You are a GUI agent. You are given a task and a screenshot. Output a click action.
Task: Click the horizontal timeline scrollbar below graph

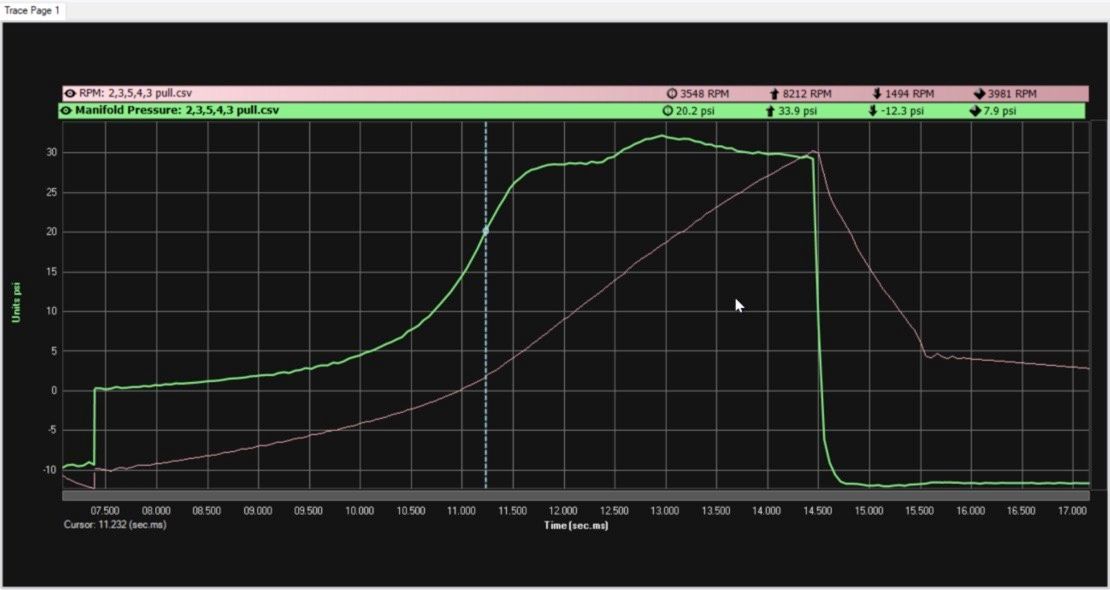(x=575, y=495)
